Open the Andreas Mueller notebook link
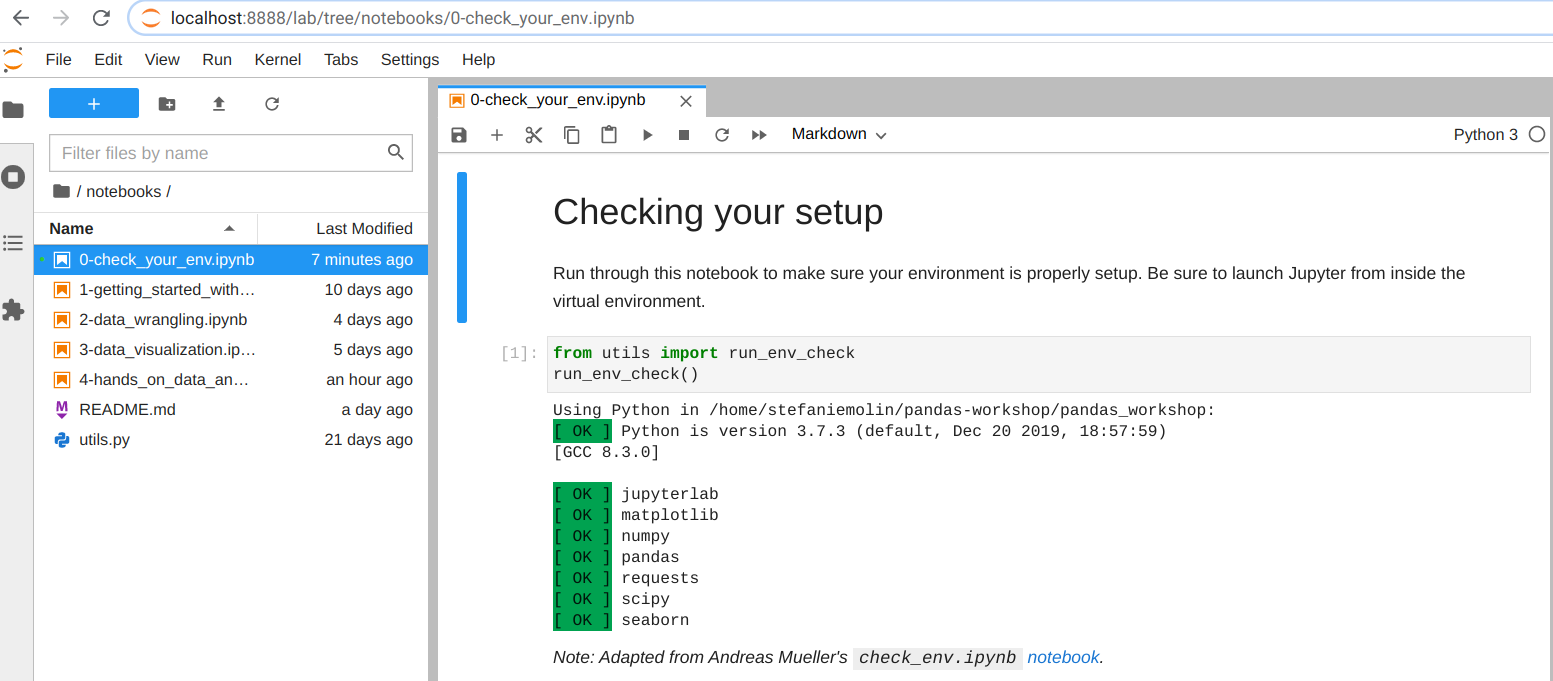Screen dimensions: 1553x681 click(x=1063, y=658)
